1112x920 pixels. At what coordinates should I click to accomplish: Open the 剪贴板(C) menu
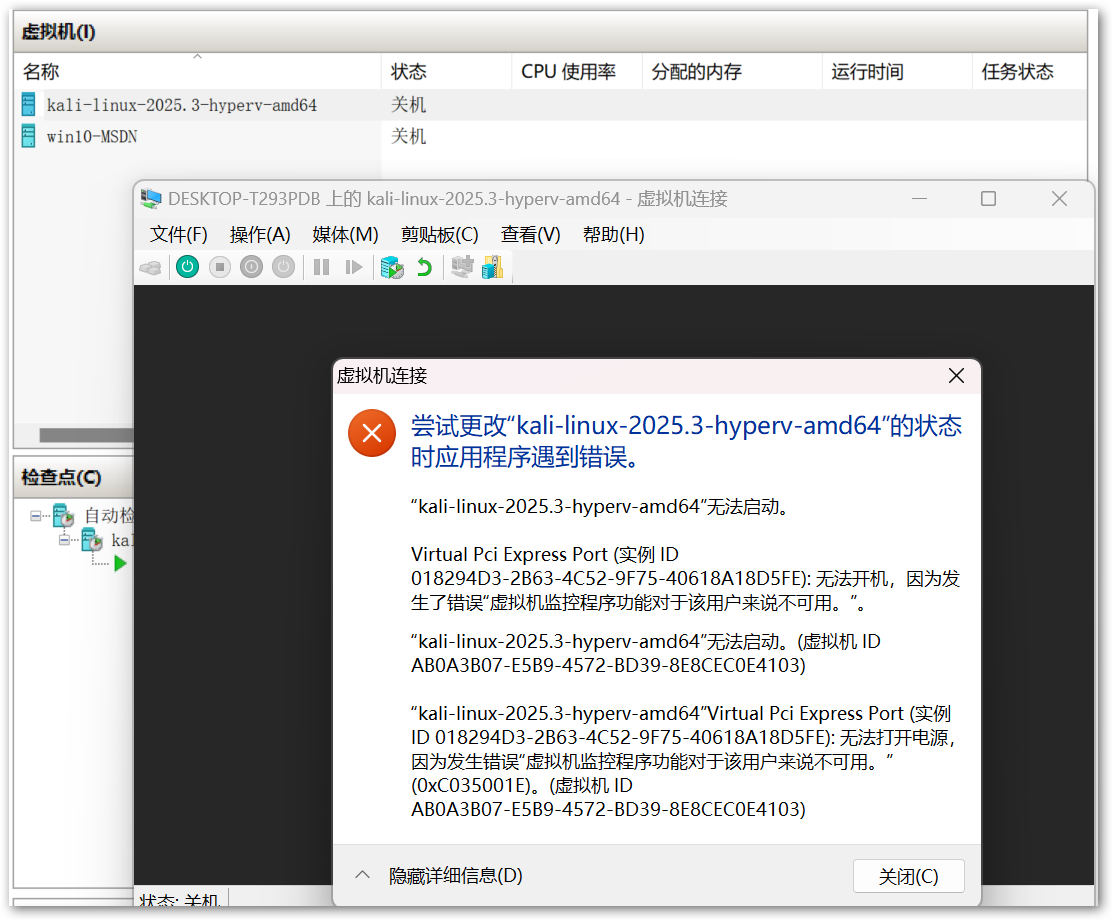click(439, 234)
